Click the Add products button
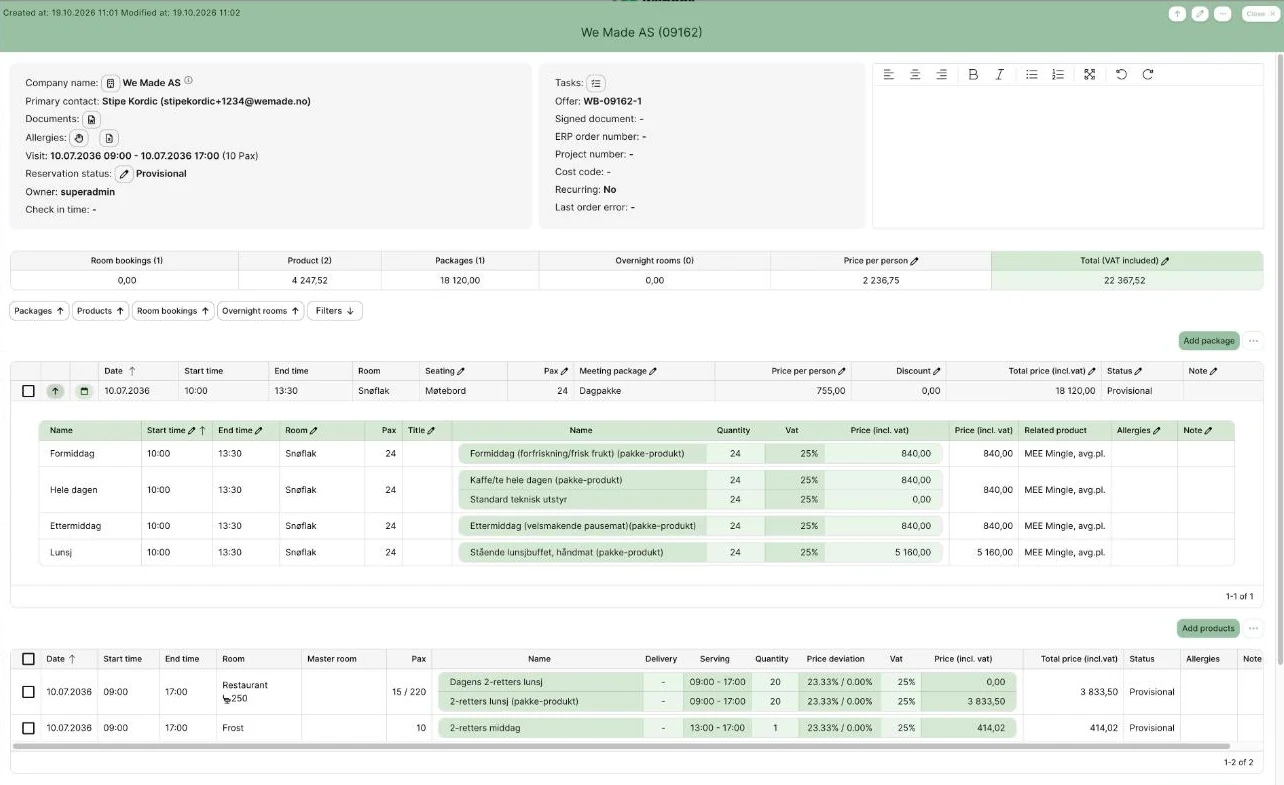1284x785 pixels. pyautogui.click(x=1208, y=629)
